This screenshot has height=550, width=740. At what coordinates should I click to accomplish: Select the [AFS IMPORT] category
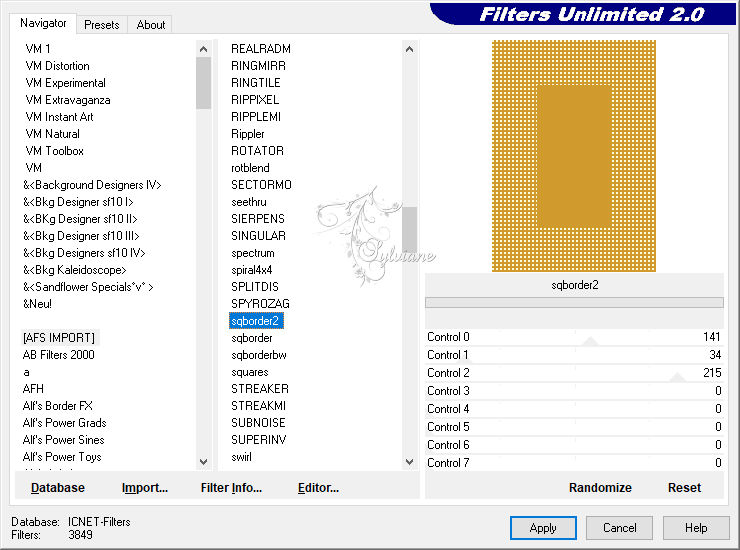coord(59,338)
